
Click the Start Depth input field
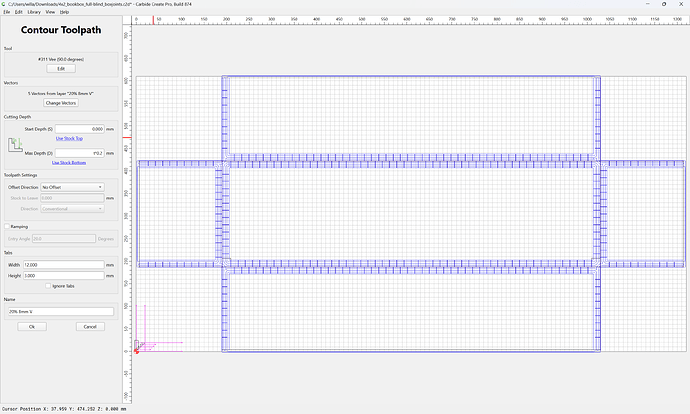click(x=79, y=129)
